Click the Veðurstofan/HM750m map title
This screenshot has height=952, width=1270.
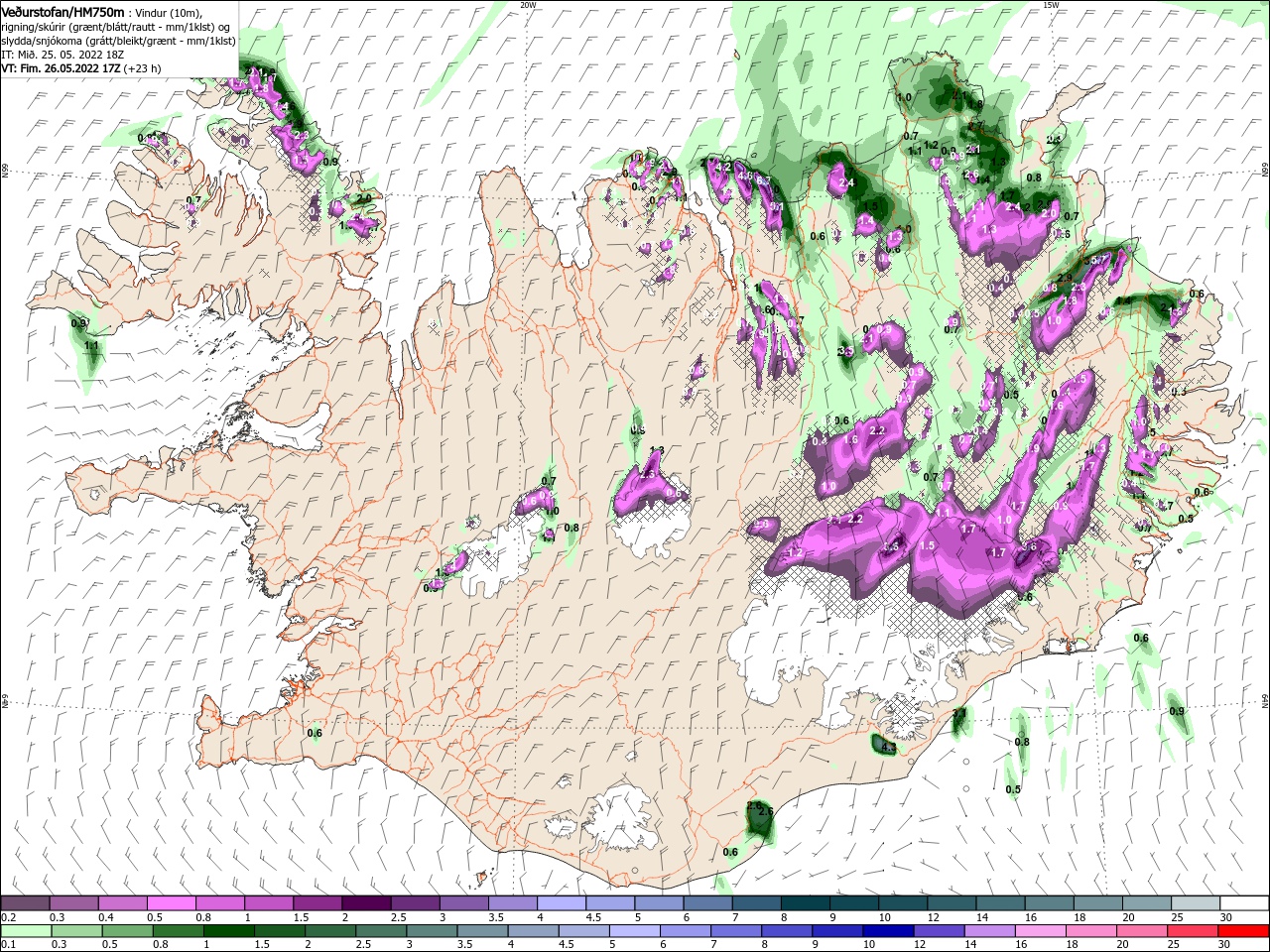click(63, 12)
